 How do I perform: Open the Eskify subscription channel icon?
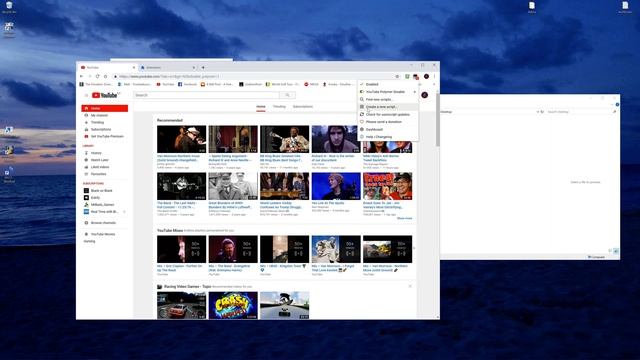(86, 198)
